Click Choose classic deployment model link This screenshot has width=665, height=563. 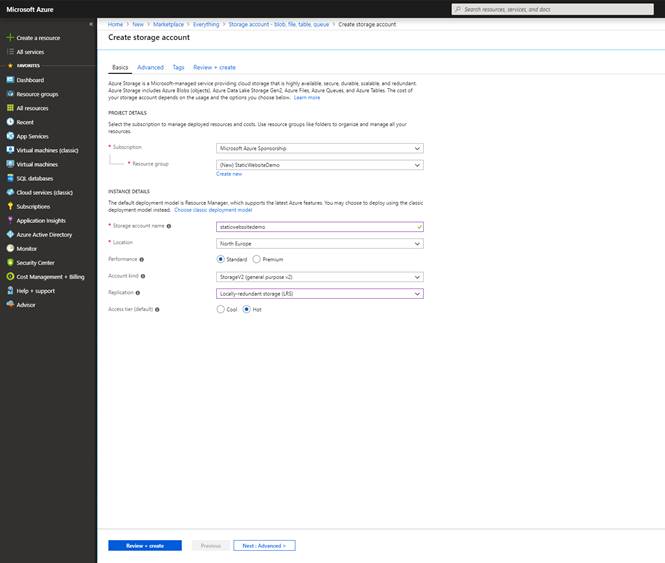(x=213, y=210)
